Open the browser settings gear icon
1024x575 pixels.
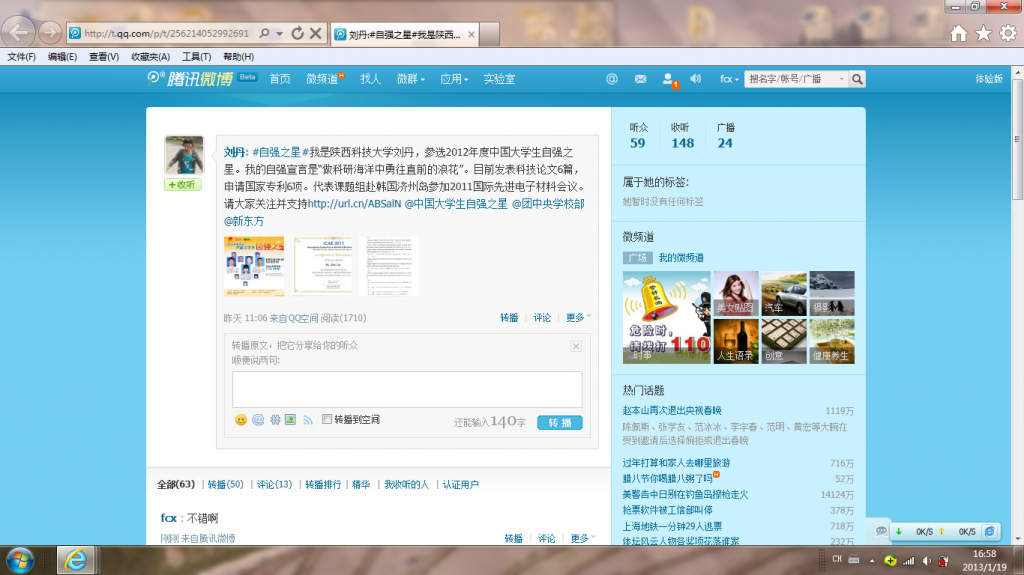point(1008,33)
